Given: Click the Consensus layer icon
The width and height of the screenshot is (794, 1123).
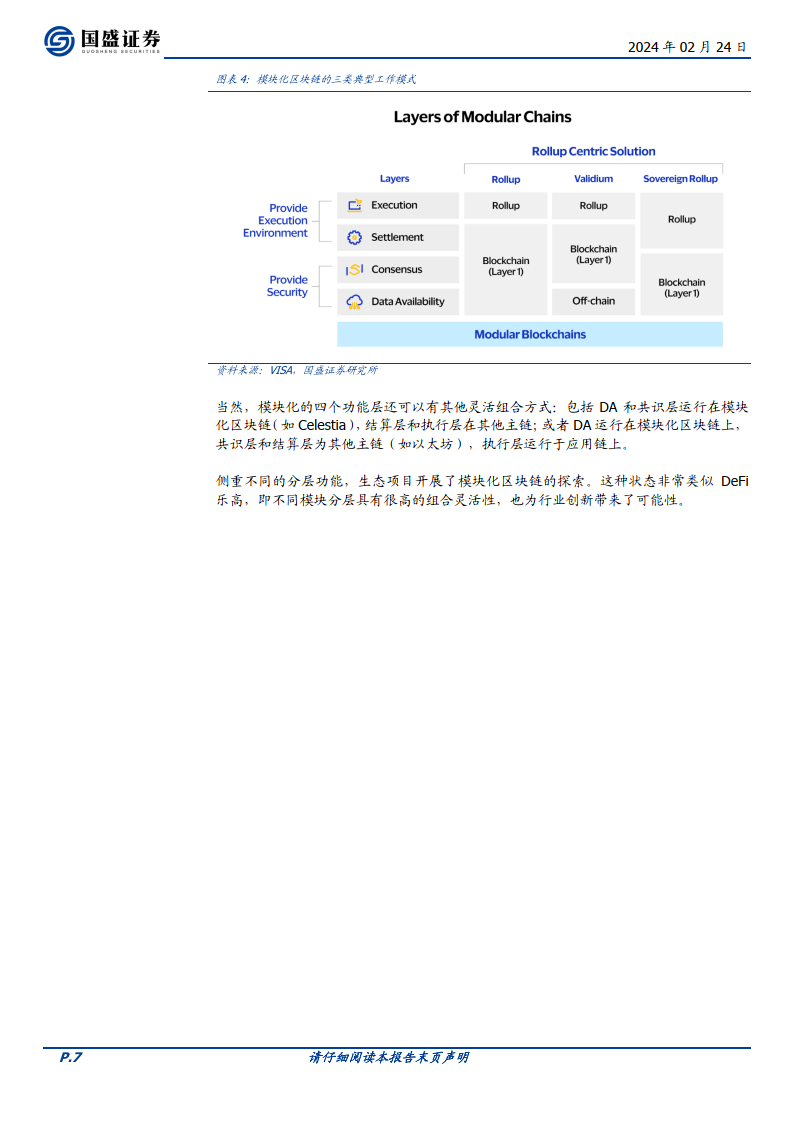Looking at the screenshot, I should click(x=354, y=269).
